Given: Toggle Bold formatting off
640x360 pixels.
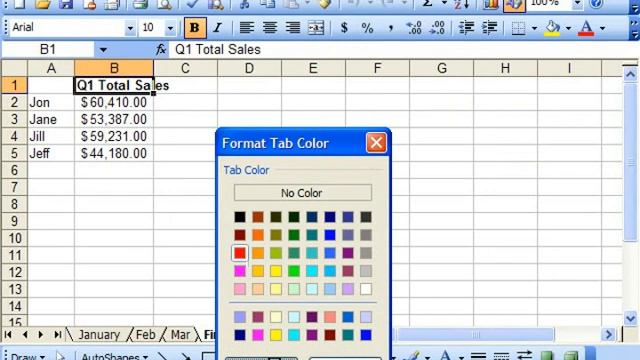Looking at the screenshot, I should (x=195, y=28).
